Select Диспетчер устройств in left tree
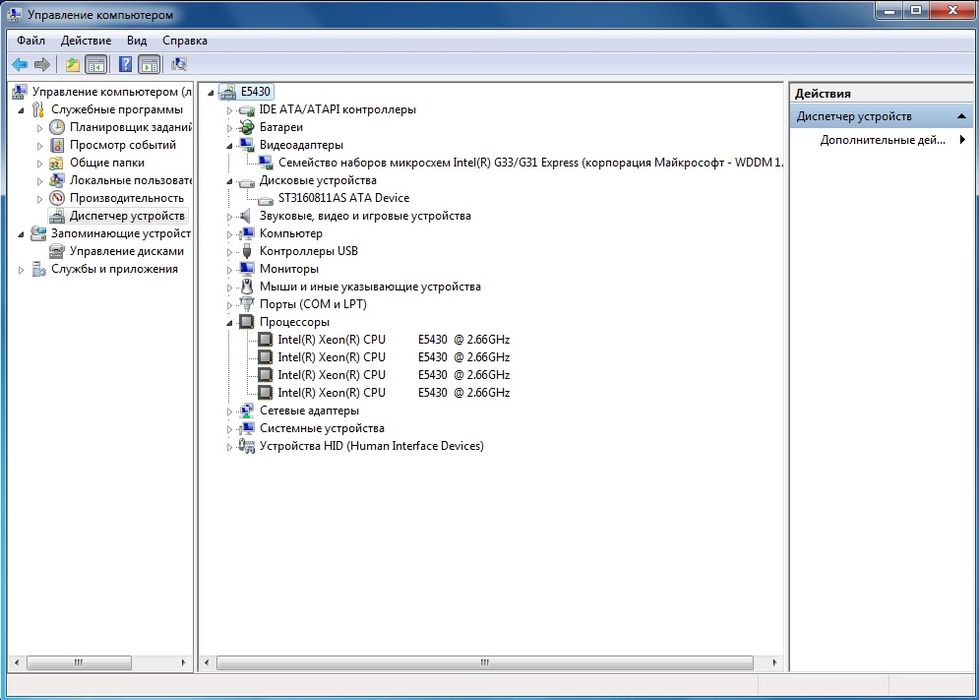Viewport: 979px width, 700px height. [127, 216]
